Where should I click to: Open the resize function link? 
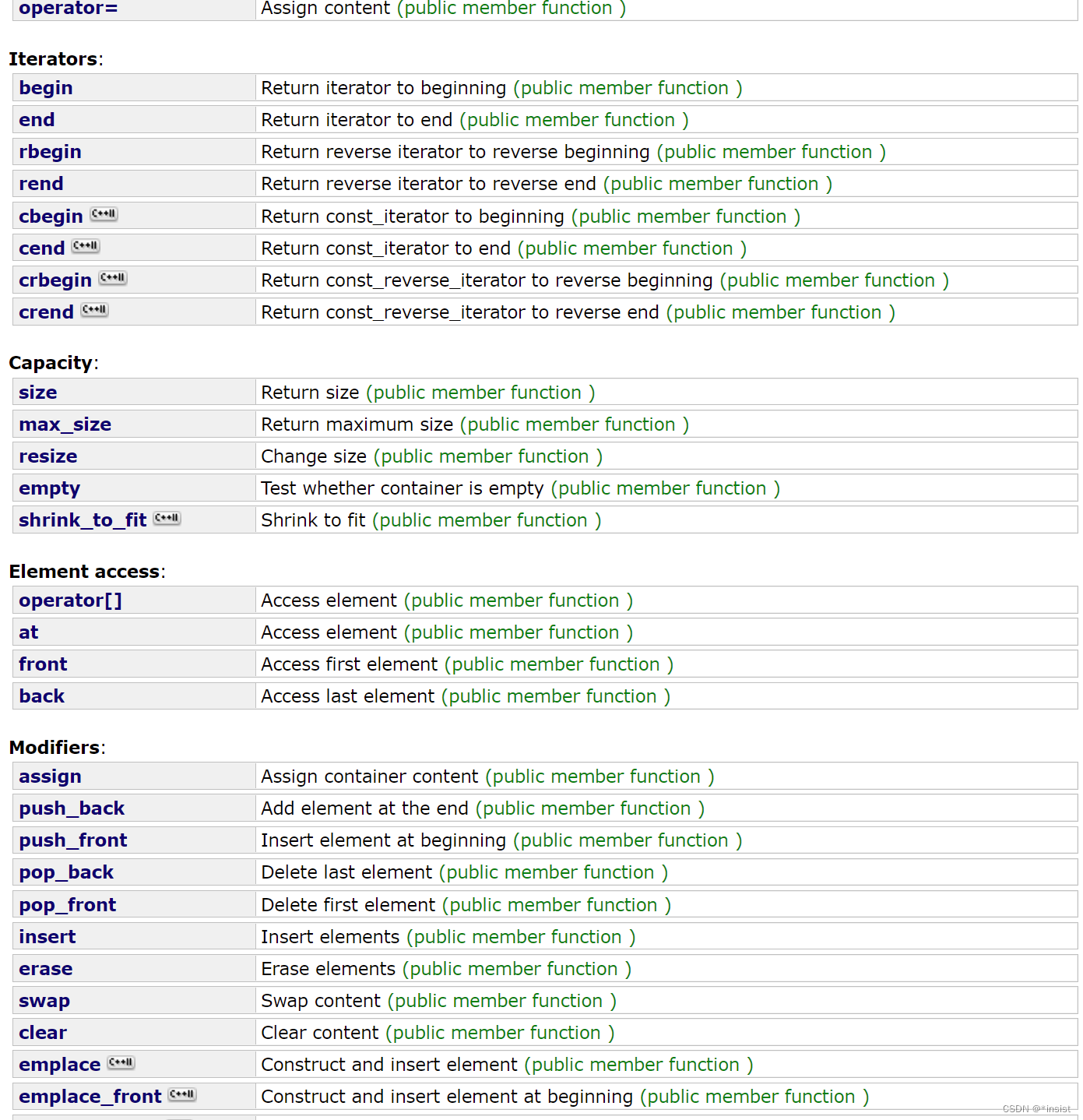point(48,456)
